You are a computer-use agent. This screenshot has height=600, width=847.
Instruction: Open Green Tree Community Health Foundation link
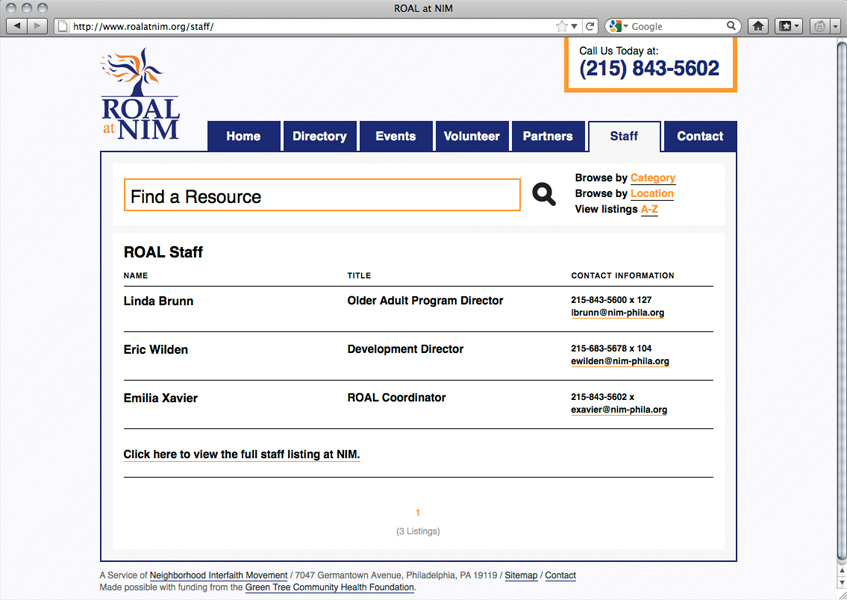click(330, 588)
